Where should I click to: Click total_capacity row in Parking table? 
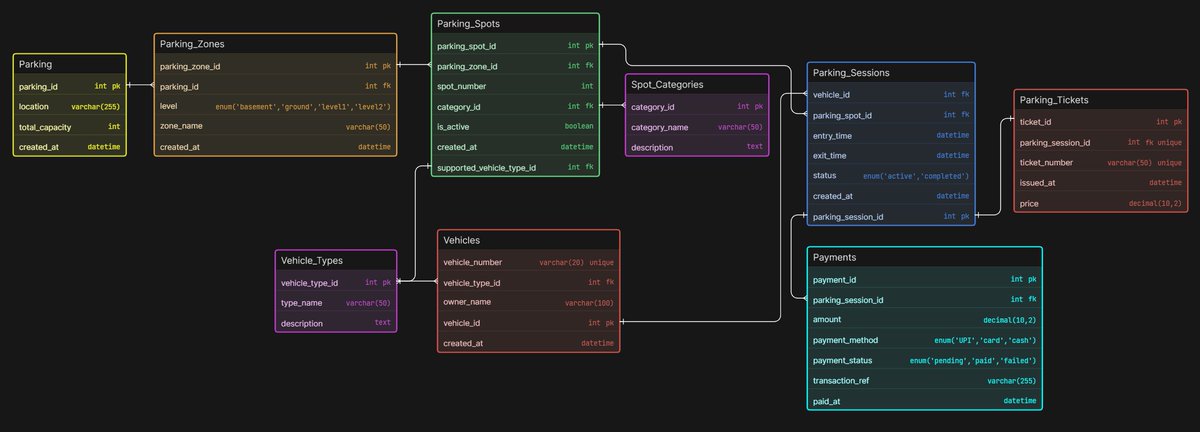point(70,127)
